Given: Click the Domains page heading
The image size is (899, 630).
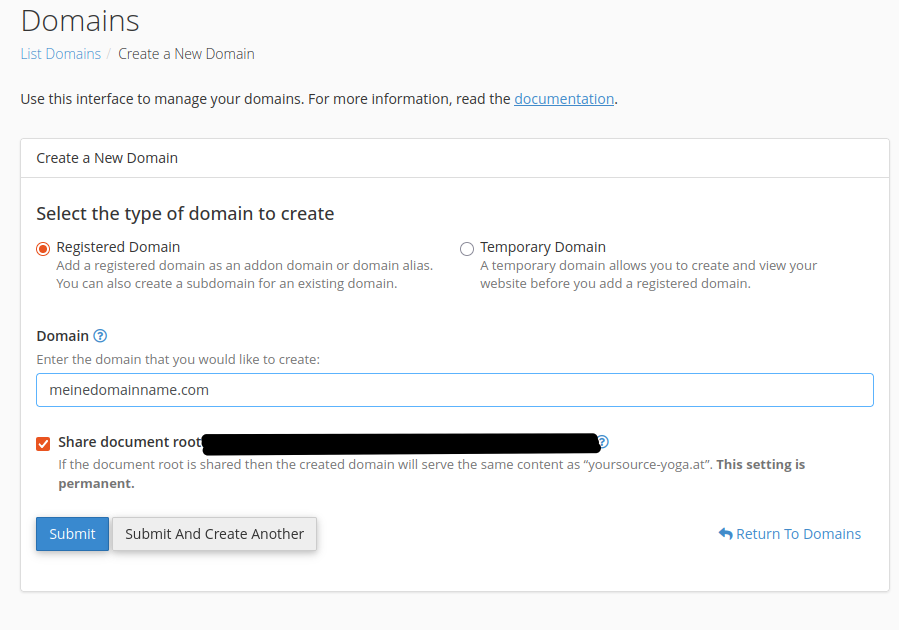Looking at the screenshot, I should click(80, 20).
